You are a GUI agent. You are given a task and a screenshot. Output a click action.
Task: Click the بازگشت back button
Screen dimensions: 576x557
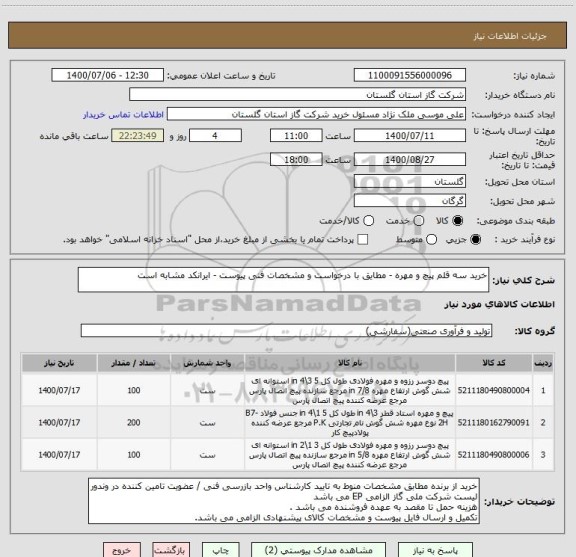pyautogui.click(x=171, y=550)
